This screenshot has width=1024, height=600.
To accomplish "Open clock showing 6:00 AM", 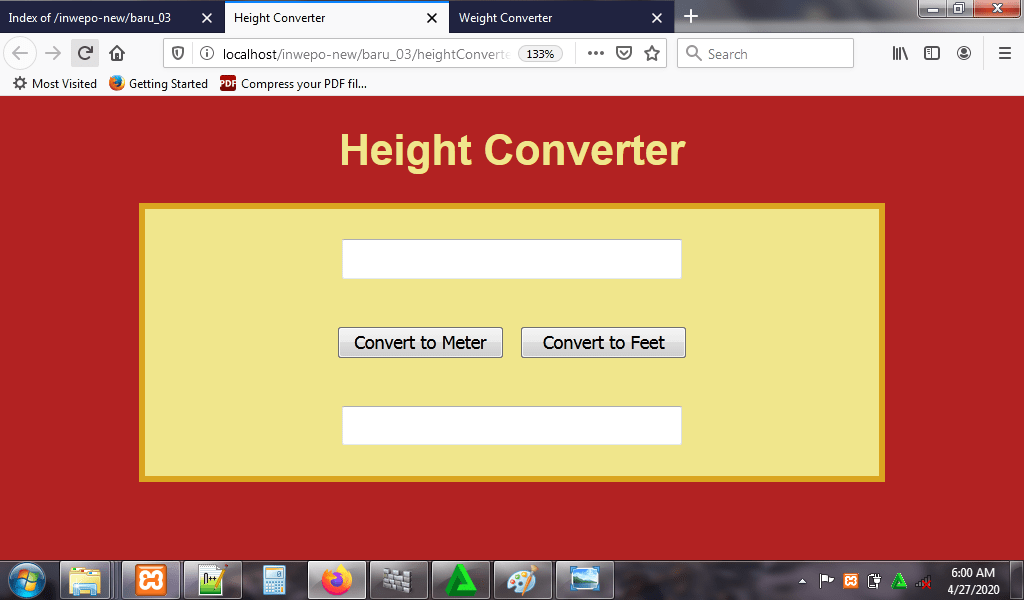I will pos(973,580).
